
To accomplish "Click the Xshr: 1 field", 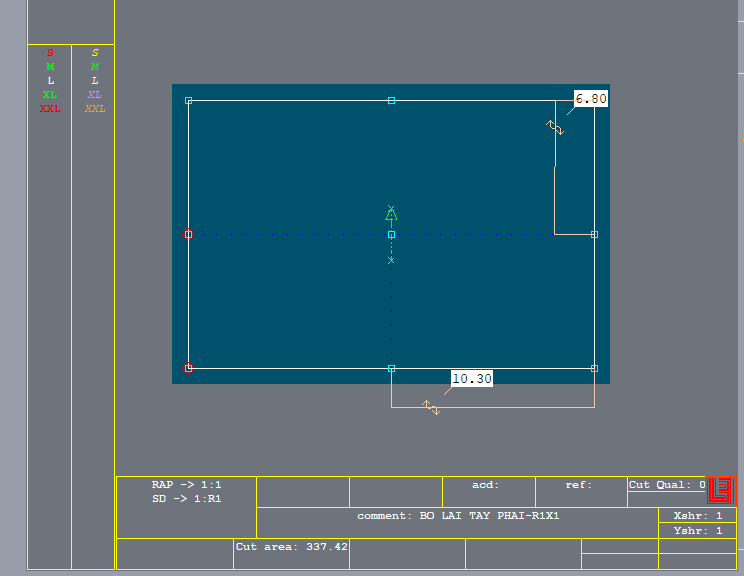I will click(697, 515).
